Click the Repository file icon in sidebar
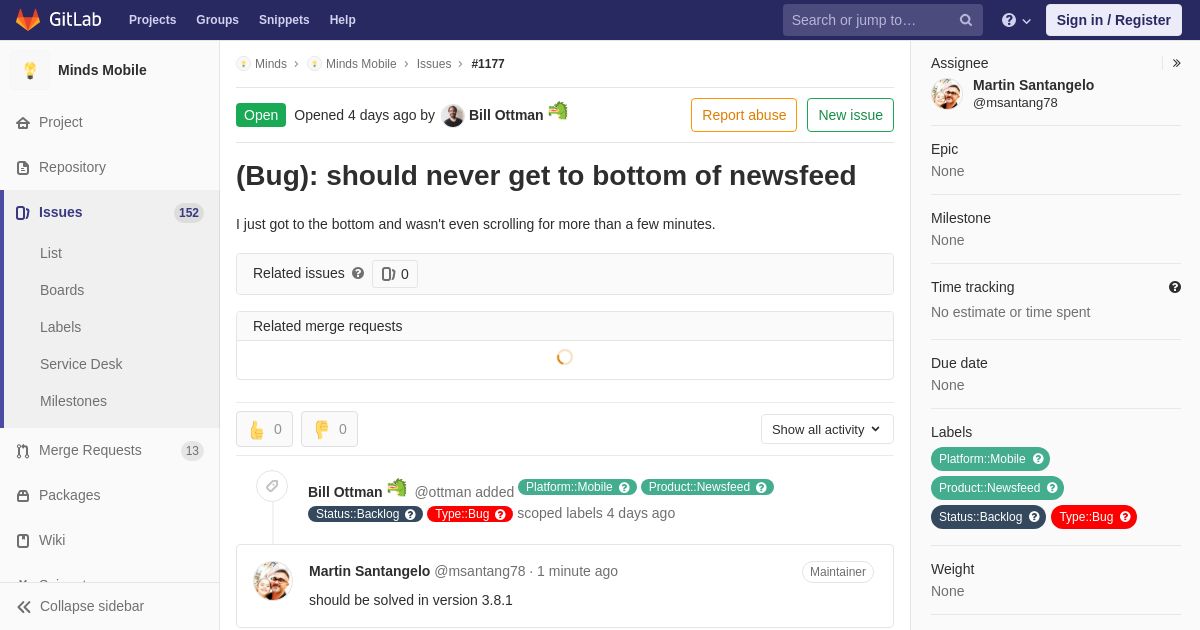Image resolution: width=1200 pixels, height=630 pixels. pos(23,167)
